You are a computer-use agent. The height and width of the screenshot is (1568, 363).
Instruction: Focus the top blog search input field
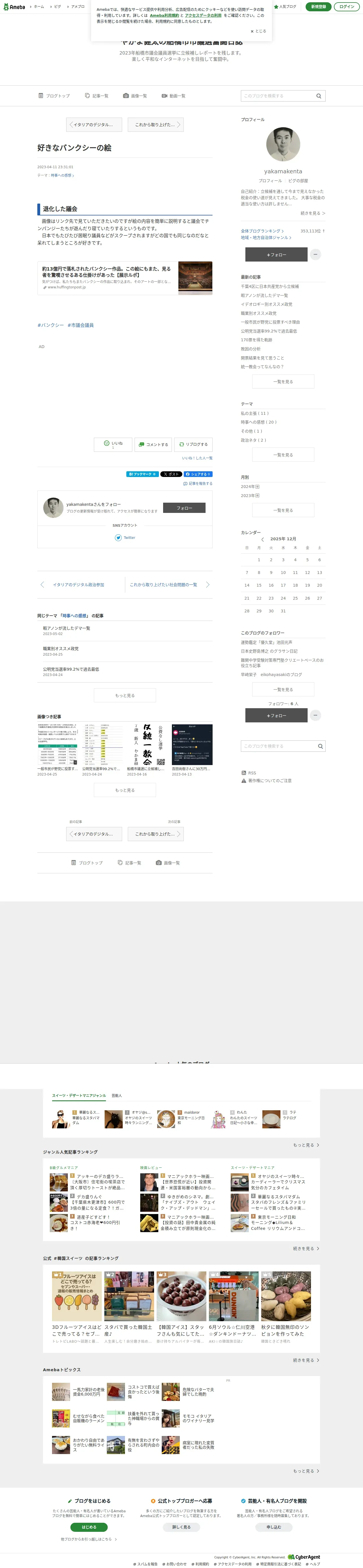tap(277, 96)
